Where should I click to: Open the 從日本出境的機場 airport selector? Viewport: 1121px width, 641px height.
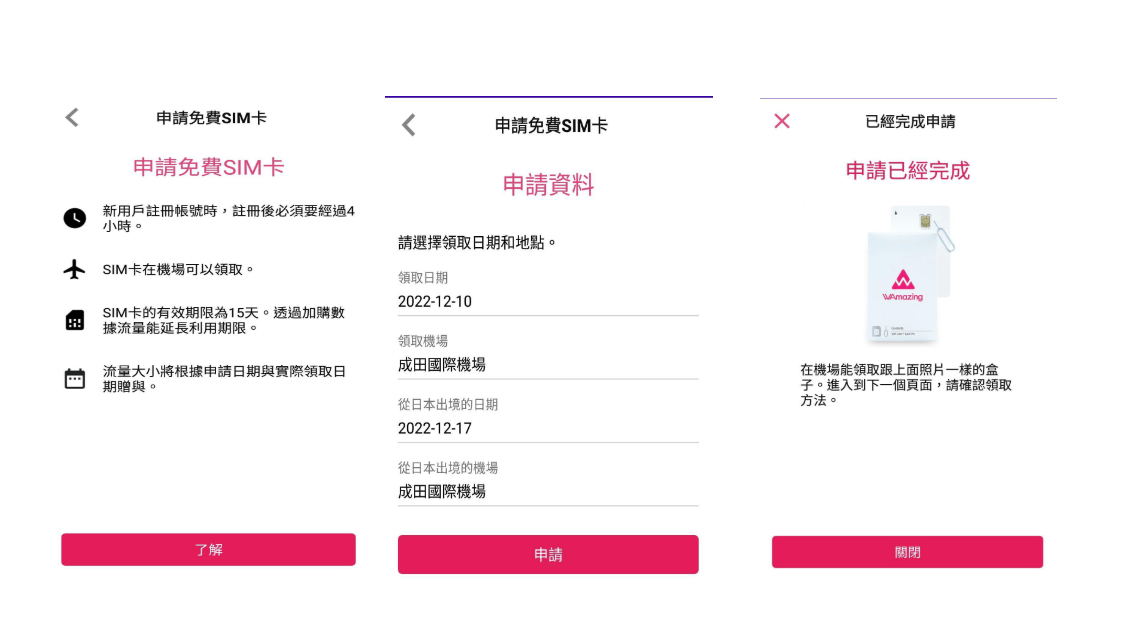(548, 491)
